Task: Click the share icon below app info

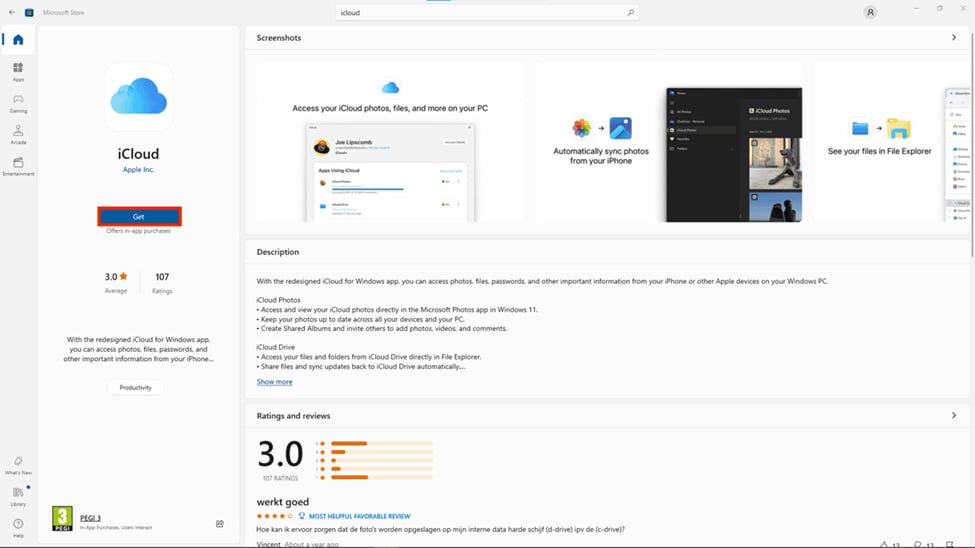Action: coord(219,523)
